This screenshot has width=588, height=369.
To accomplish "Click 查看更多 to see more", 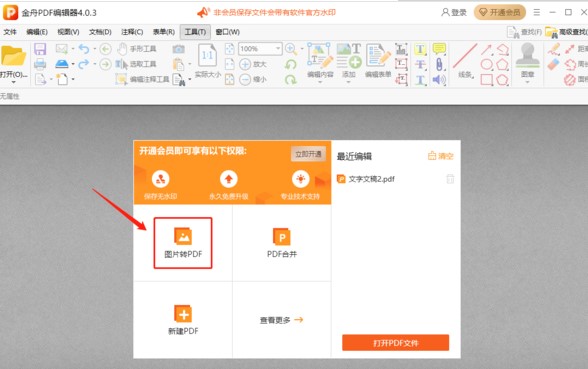I will pos(281,320).
